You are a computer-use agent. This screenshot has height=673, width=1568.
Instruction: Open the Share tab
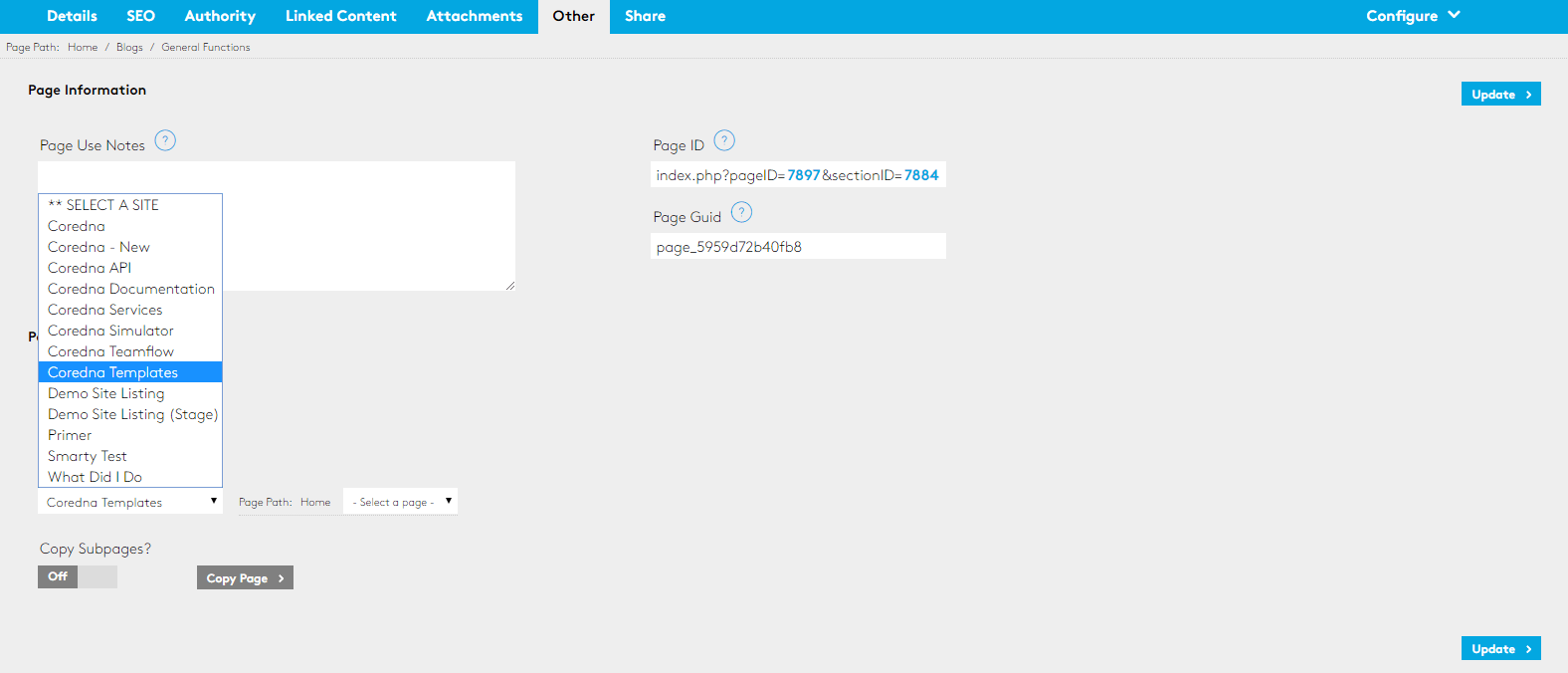pyautogui.click(x=645, y=16)
